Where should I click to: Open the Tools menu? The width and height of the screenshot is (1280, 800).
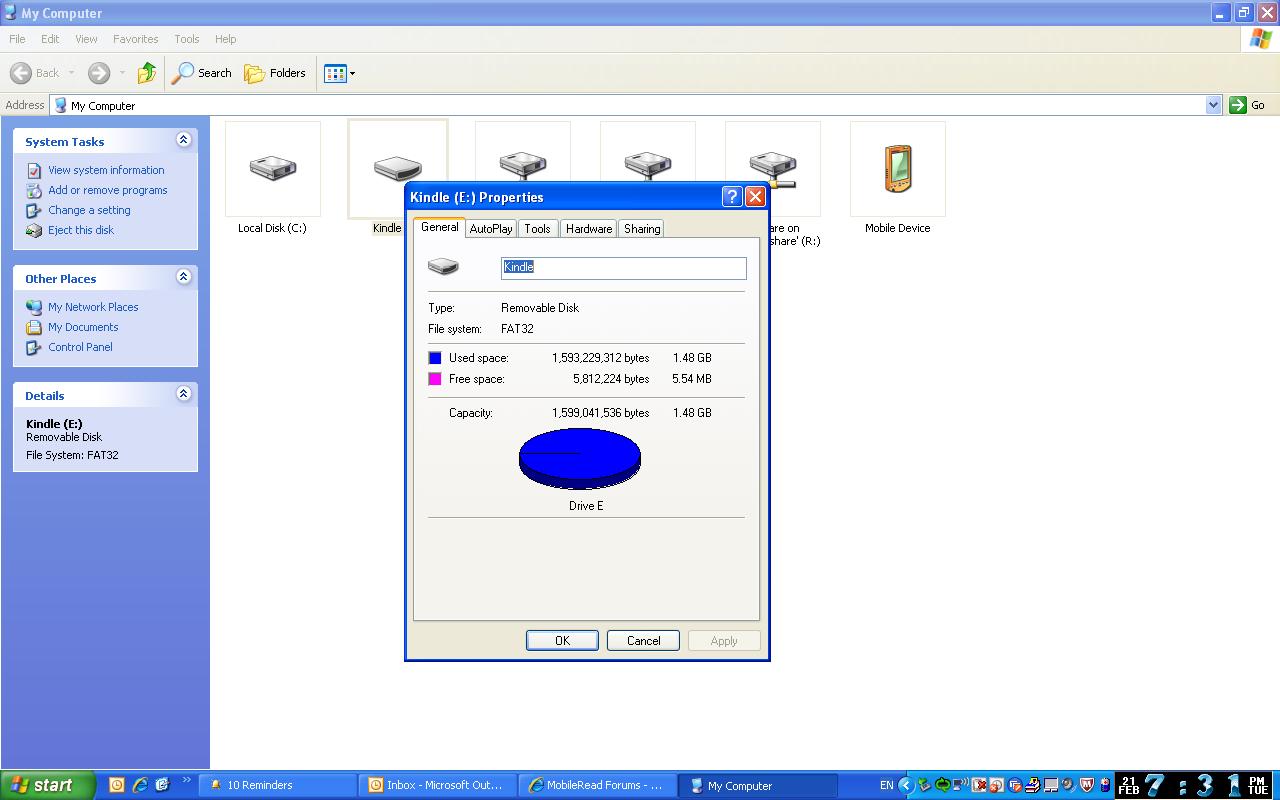(x=187, y=39)
